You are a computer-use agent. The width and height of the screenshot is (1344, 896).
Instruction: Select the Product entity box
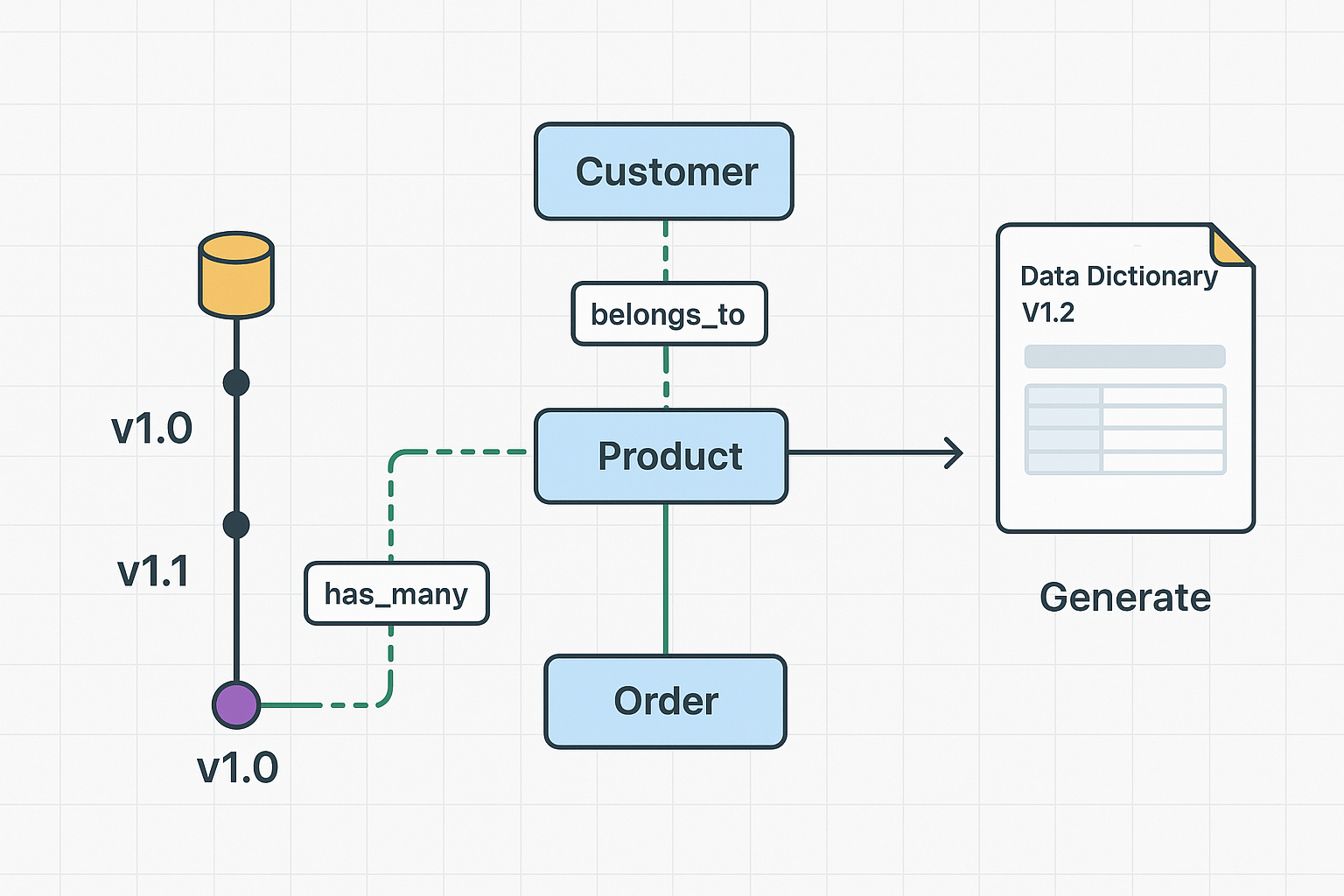point(661,456)
